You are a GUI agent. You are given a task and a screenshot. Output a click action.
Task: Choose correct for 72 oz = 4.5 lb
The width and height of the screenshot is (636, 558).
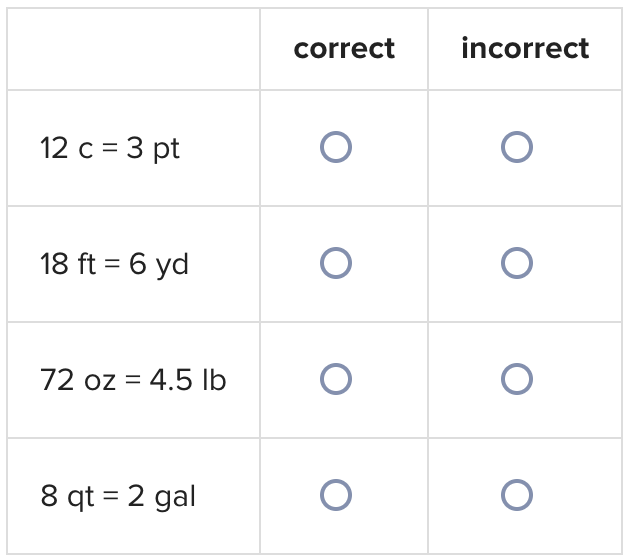click(336, 379)
